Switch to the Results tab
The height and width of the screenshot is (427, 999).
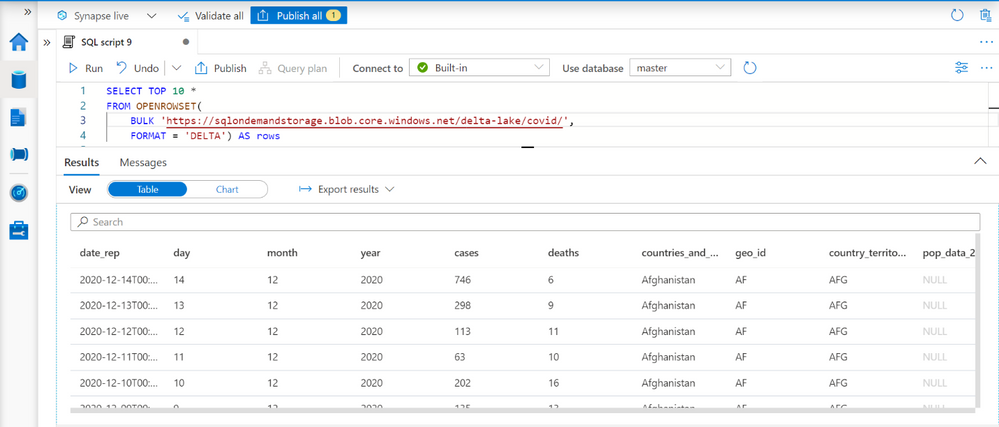[82, 163]
